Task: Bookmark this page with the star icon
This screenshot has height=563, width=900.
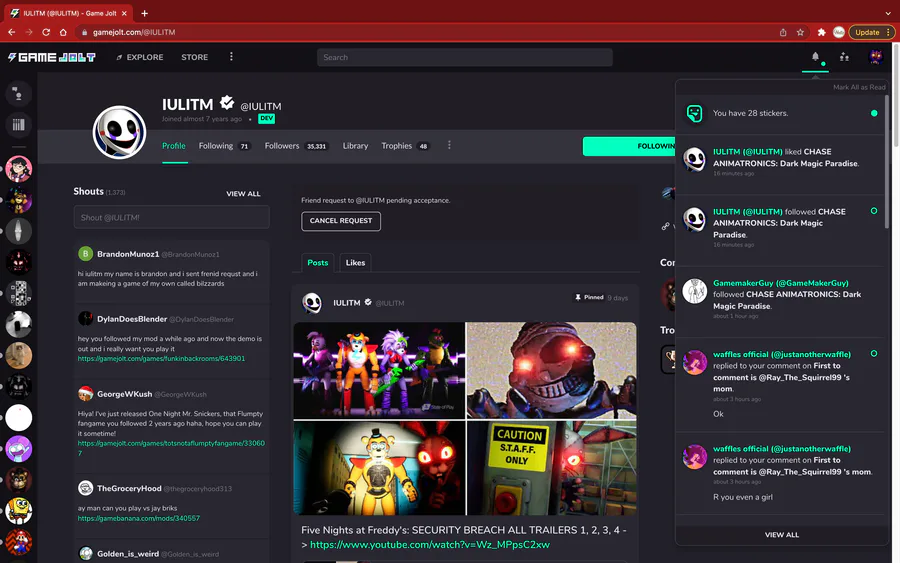Action: (x=800, y=32)
